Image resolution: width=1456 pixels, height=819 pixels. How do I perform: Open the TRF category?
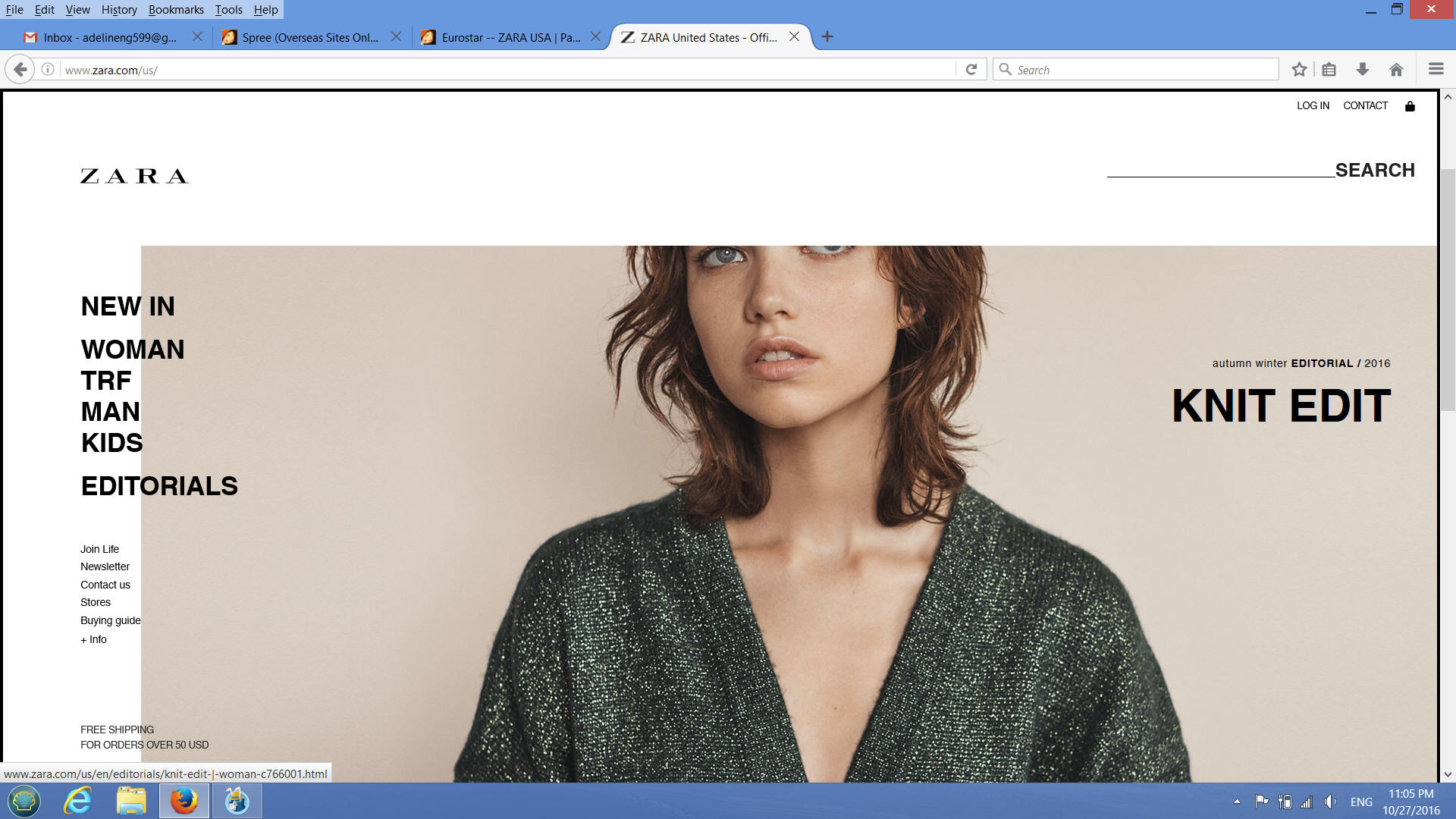tap(106, 381)
